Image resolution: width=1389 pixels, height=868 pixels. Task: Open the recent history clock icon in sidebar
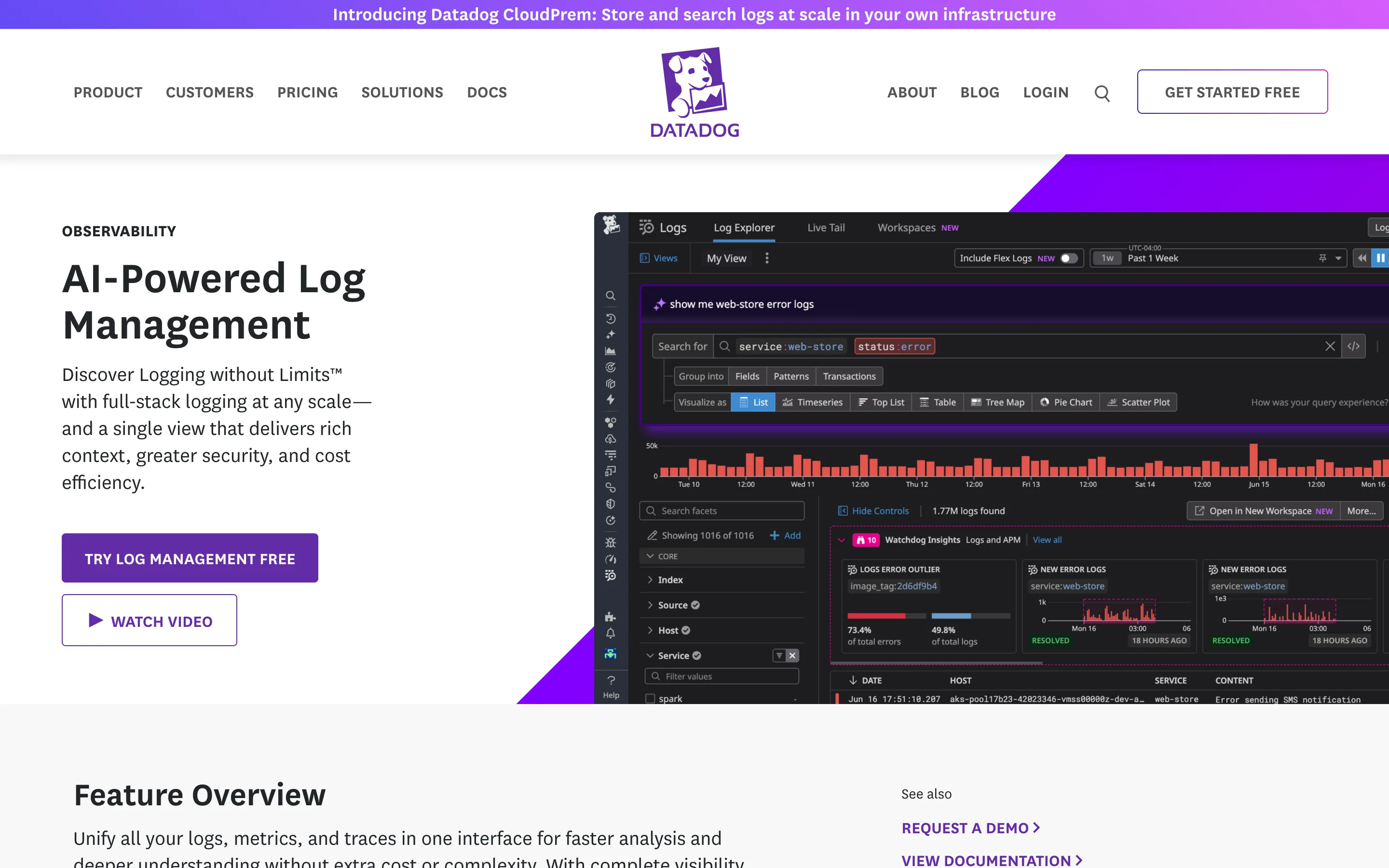(x=611, y=318)
